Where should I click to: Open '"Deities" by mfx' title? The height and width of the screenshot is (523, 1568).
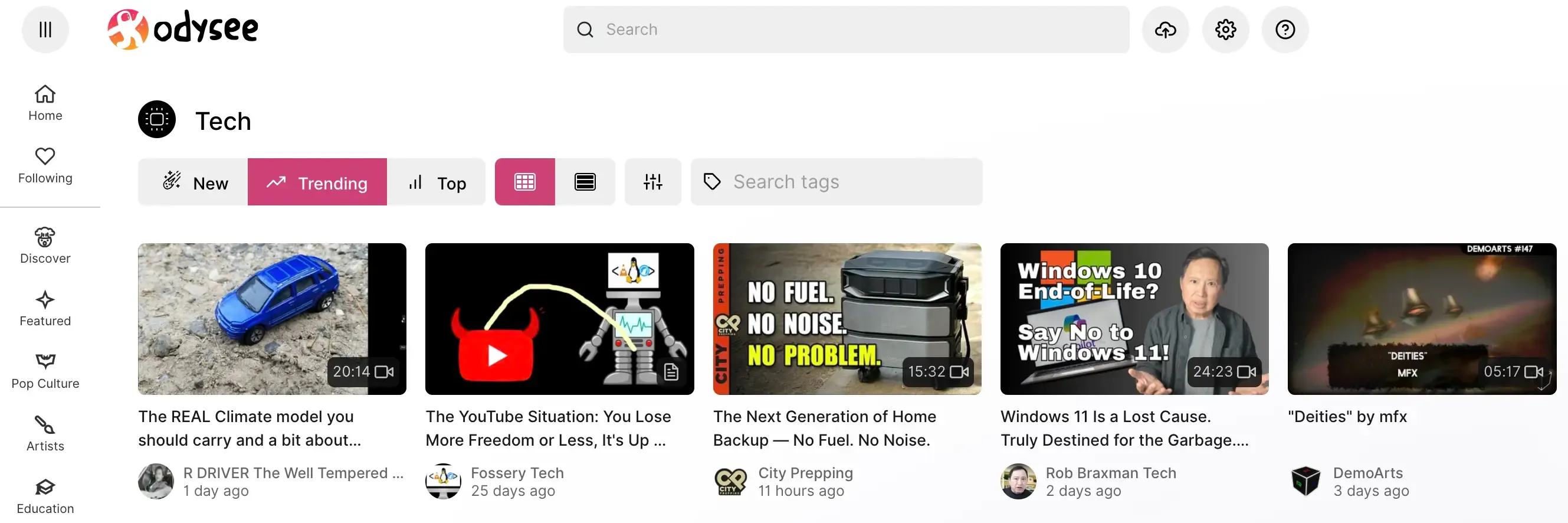(1347, 416)
